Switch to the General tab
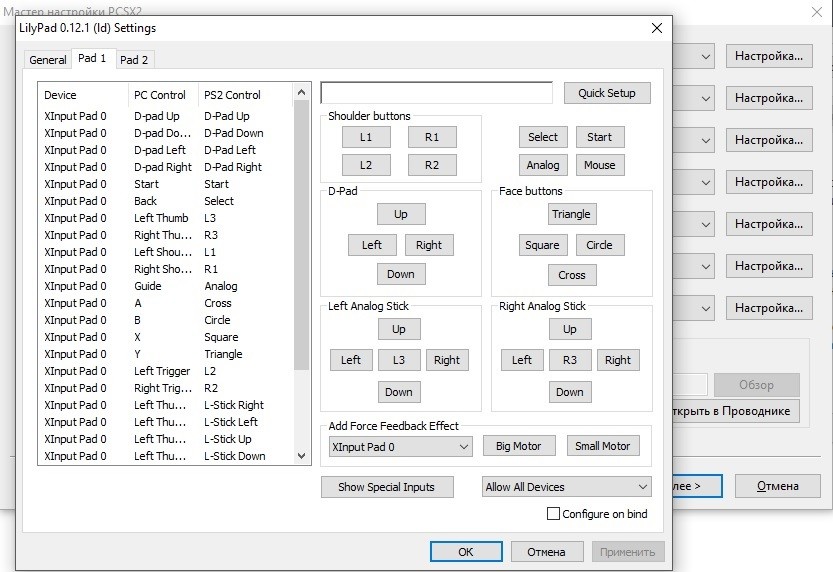The image size is (833, 572). (x=47, y=60)
